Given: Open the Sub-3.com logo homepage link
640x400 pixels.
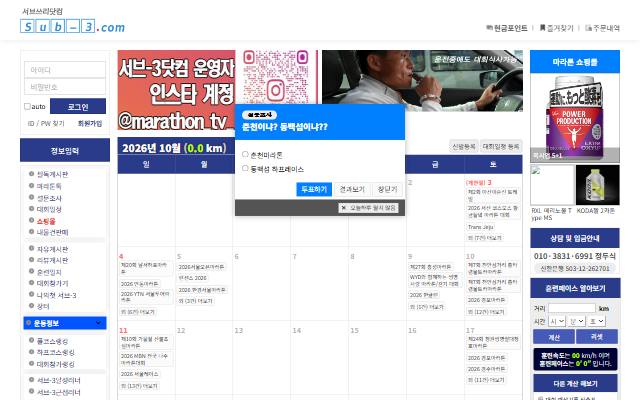Looking at the screenshot, I should (72, 27).
